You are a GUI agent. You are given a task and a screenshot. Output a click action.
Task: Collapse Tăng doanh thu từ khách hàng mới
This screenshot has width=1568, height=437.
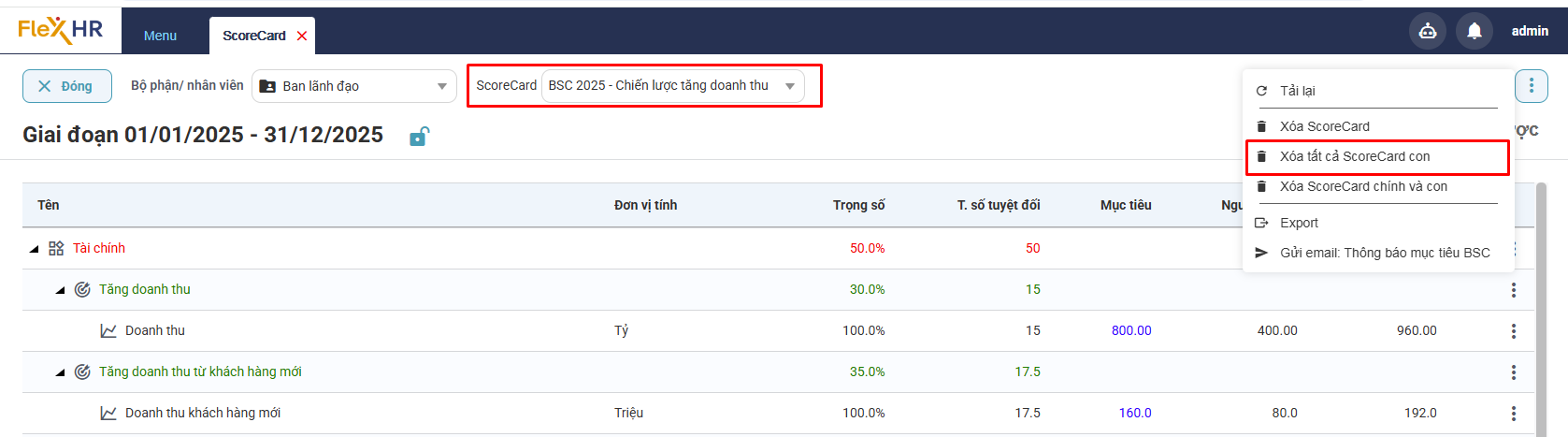tap(60, 372)
